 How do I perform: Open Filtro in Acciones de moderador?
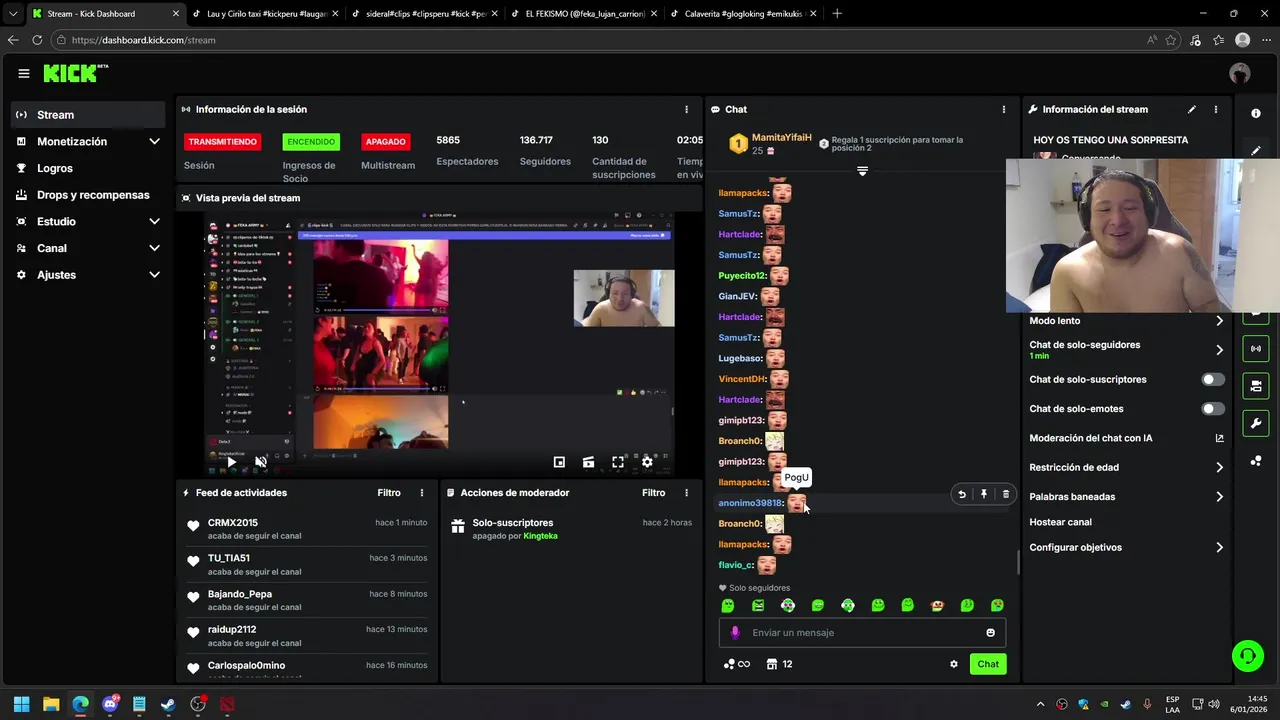(653, 493)
